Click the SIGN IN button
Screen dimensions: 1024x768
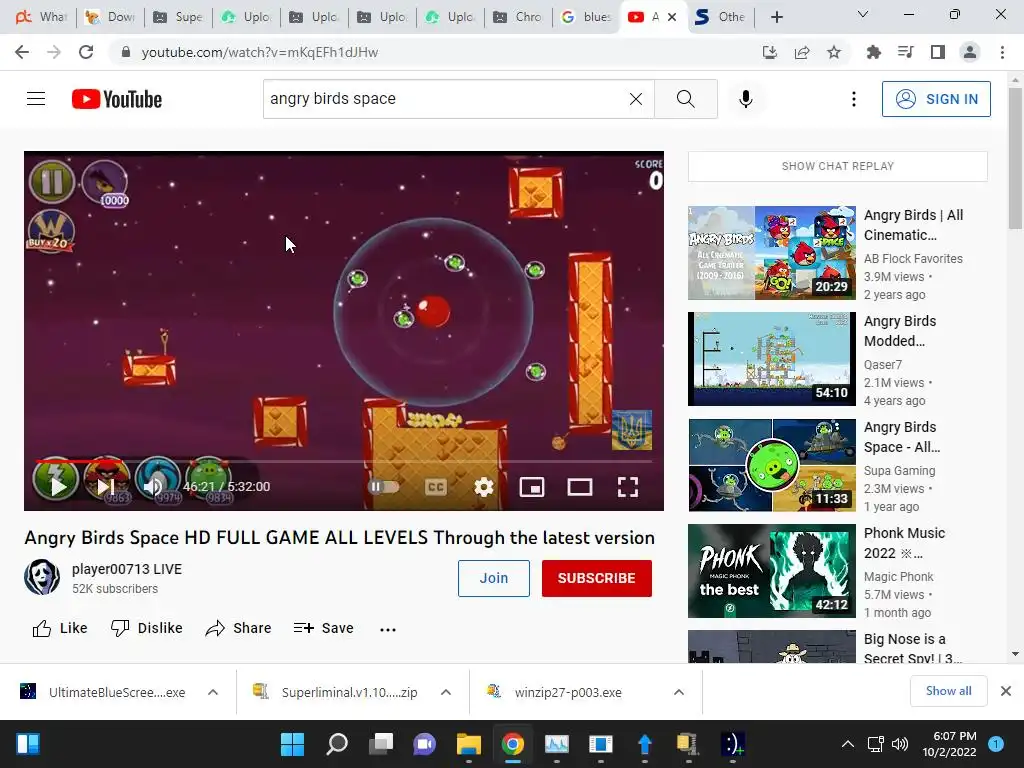[x=936, y=99]
